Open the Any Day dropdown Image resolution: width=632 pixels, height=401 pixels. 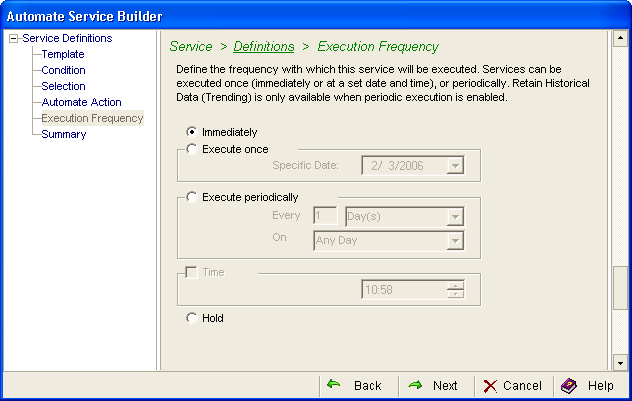[455, 241]
